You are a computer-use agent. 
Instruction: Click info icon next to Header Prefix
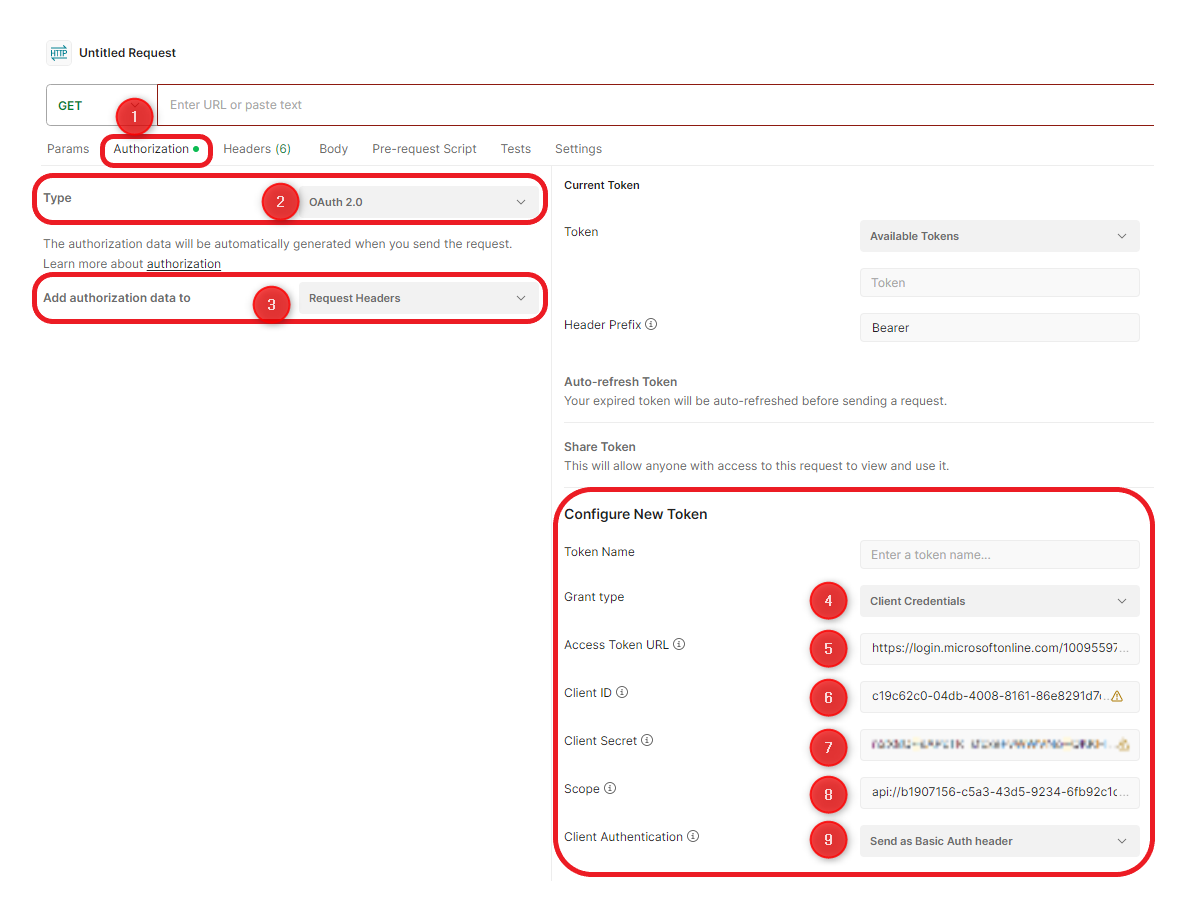[651, 325]
